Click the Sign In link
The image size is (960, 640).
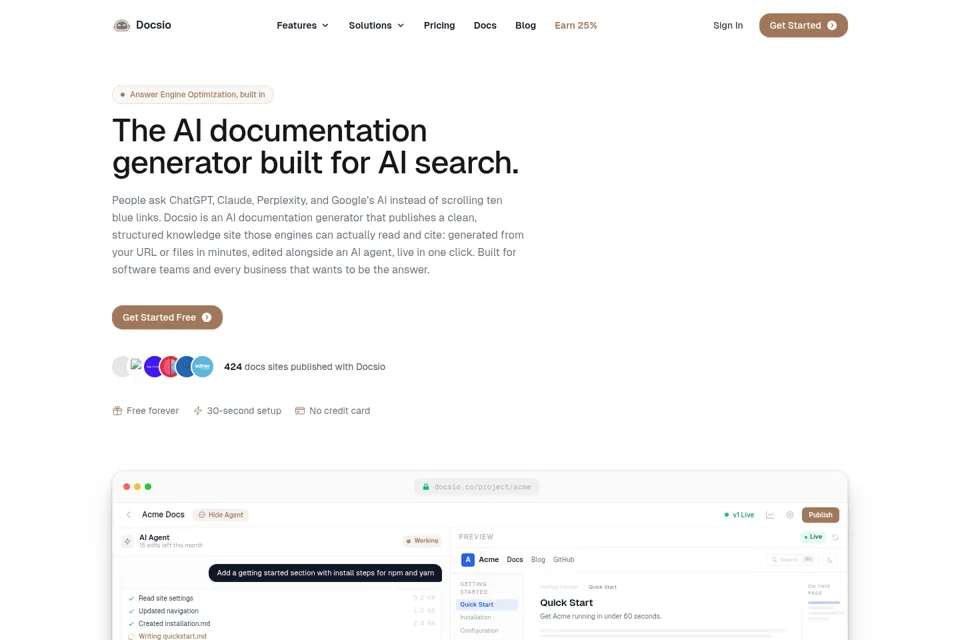click(727, 26)
